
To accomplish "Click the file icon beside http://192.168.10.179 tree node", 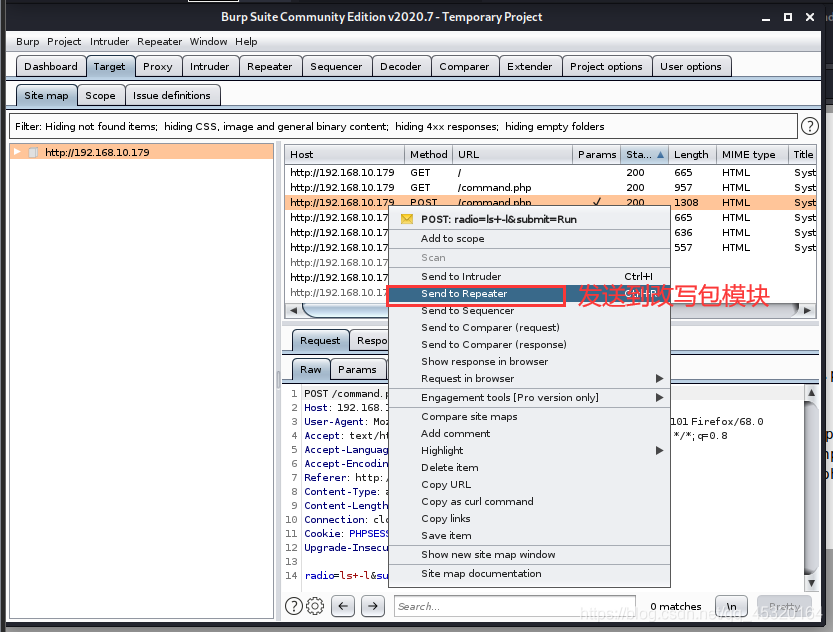I will coord(33,152).
